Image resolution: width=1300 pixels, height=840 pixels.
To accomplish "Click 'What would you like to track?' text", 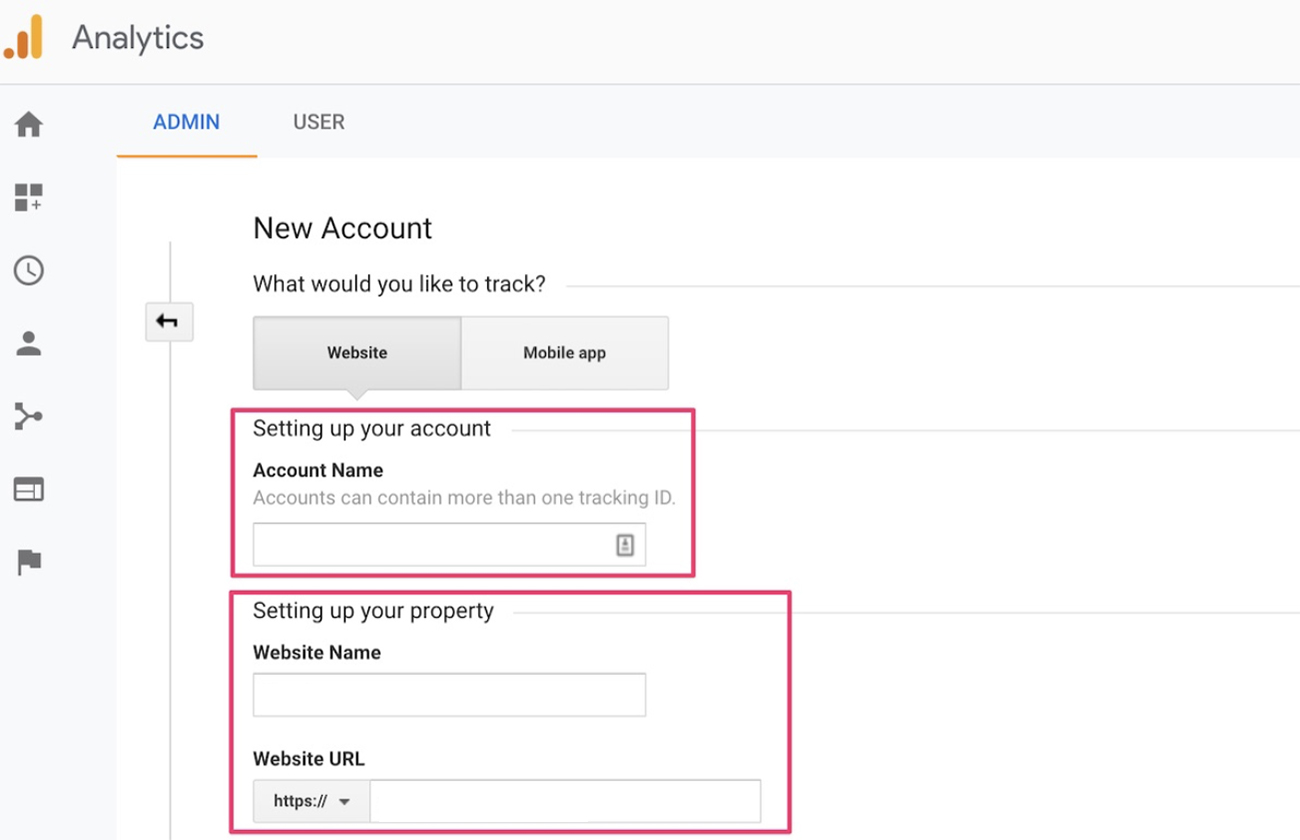I will 400,284.
